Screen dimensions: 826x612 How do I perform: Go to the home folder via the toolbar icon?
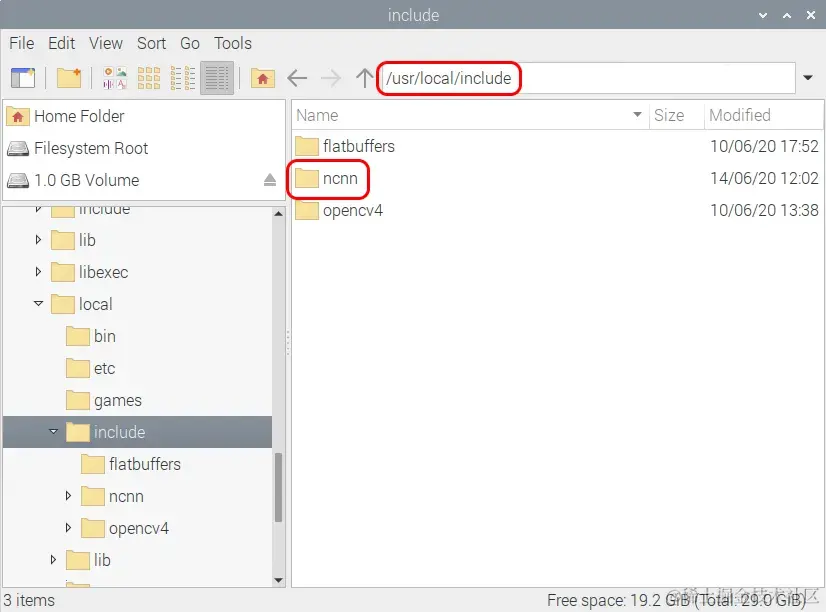point(262,78)
